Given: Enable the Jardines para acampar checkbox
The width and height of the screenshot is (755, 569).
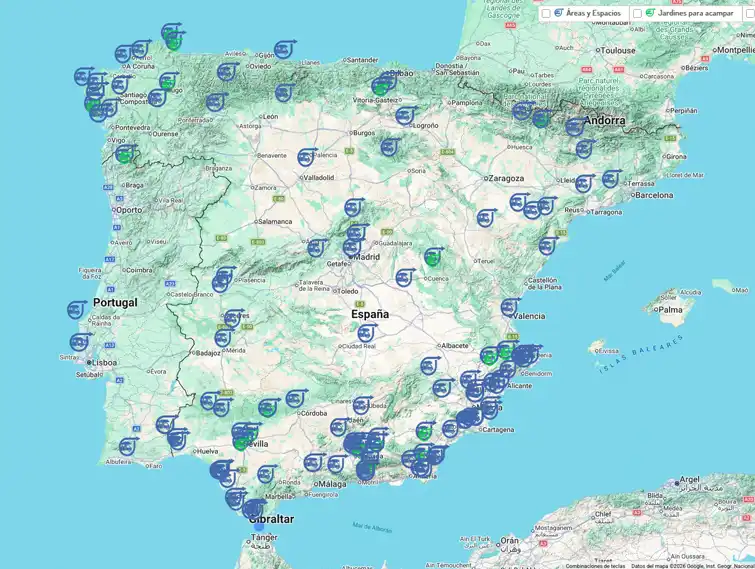Looking at the screenshot, I should coord(637,13).
